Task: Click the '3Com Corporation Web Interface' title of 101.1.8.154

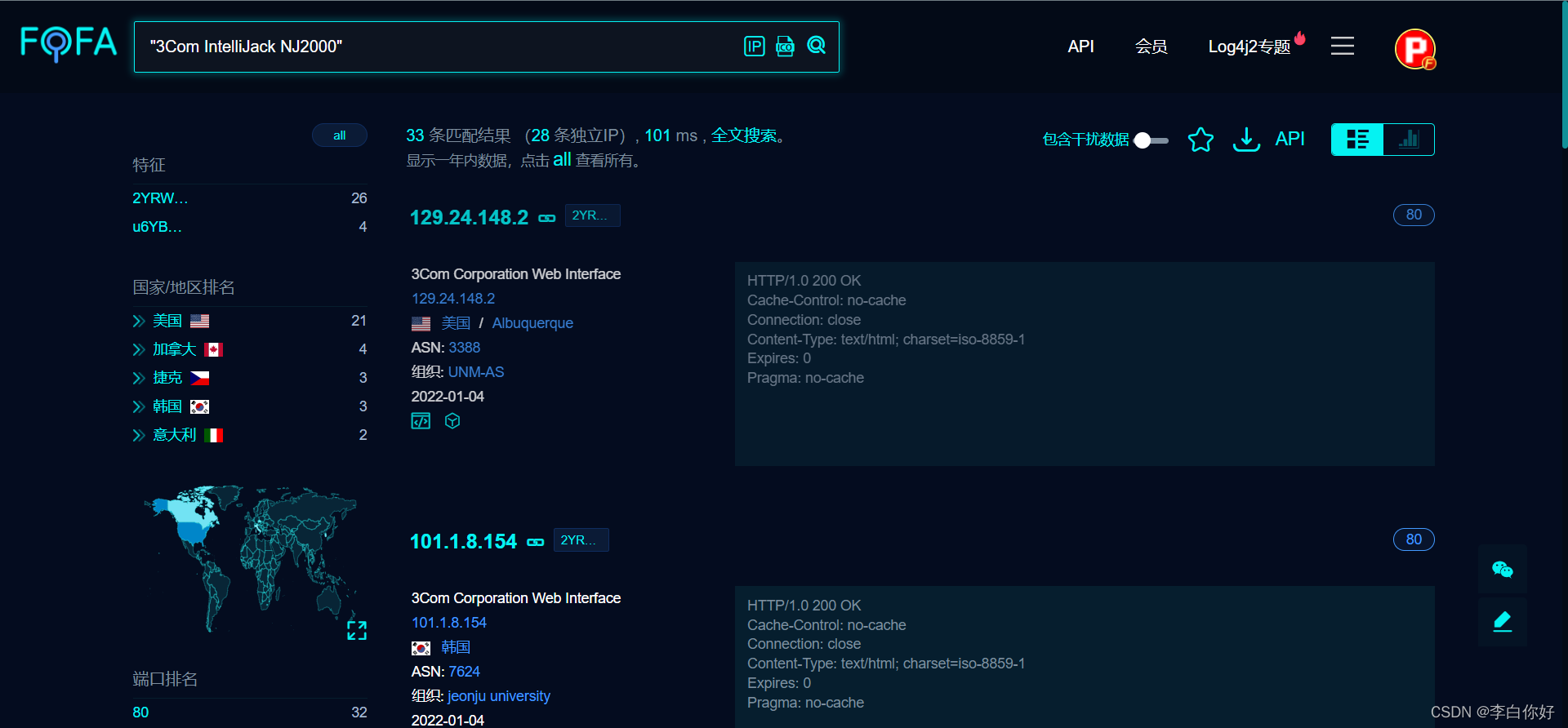Action: click(515, 598)
